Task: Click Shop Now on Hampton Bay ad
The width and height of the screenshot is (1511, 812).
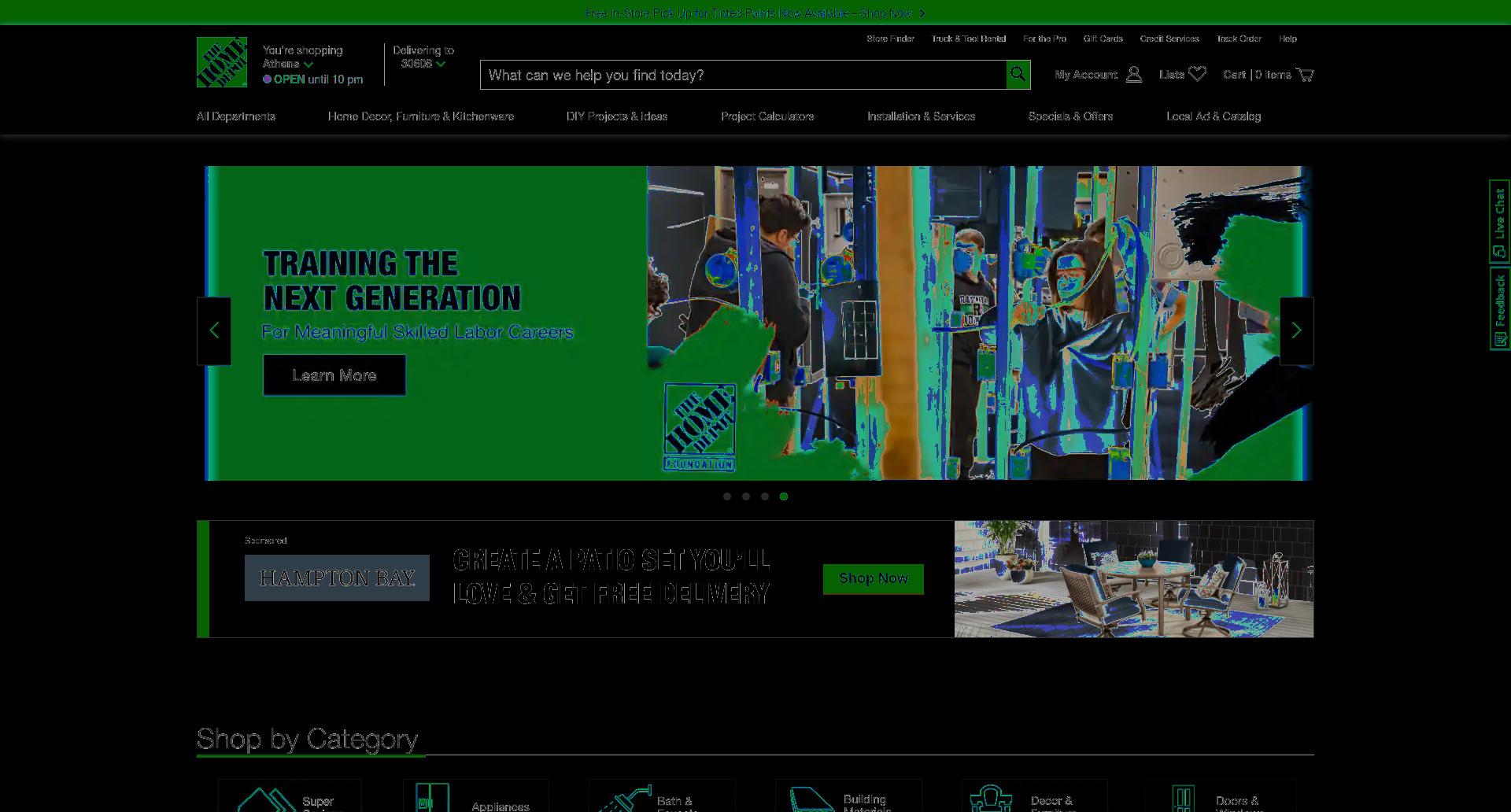Action: 874,579
